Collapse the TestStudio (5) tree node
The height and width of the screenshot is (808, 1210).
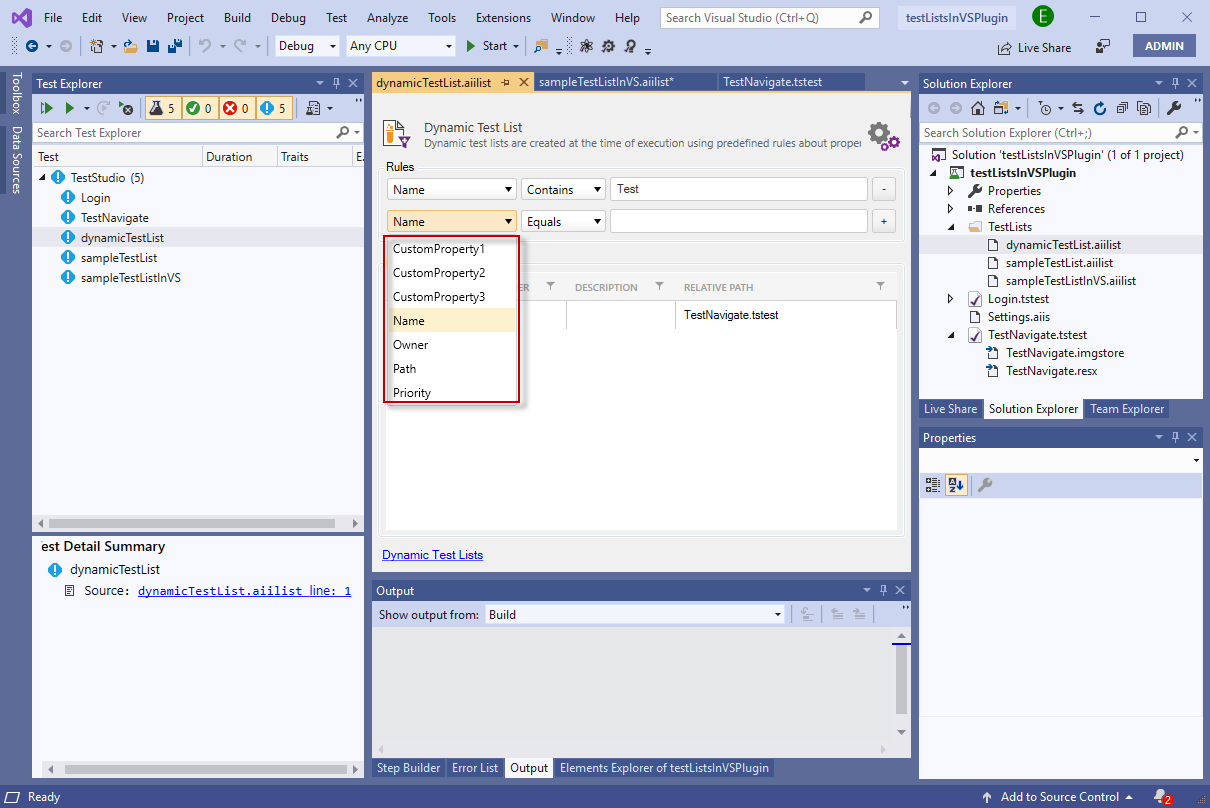click(x=43, y=178)
